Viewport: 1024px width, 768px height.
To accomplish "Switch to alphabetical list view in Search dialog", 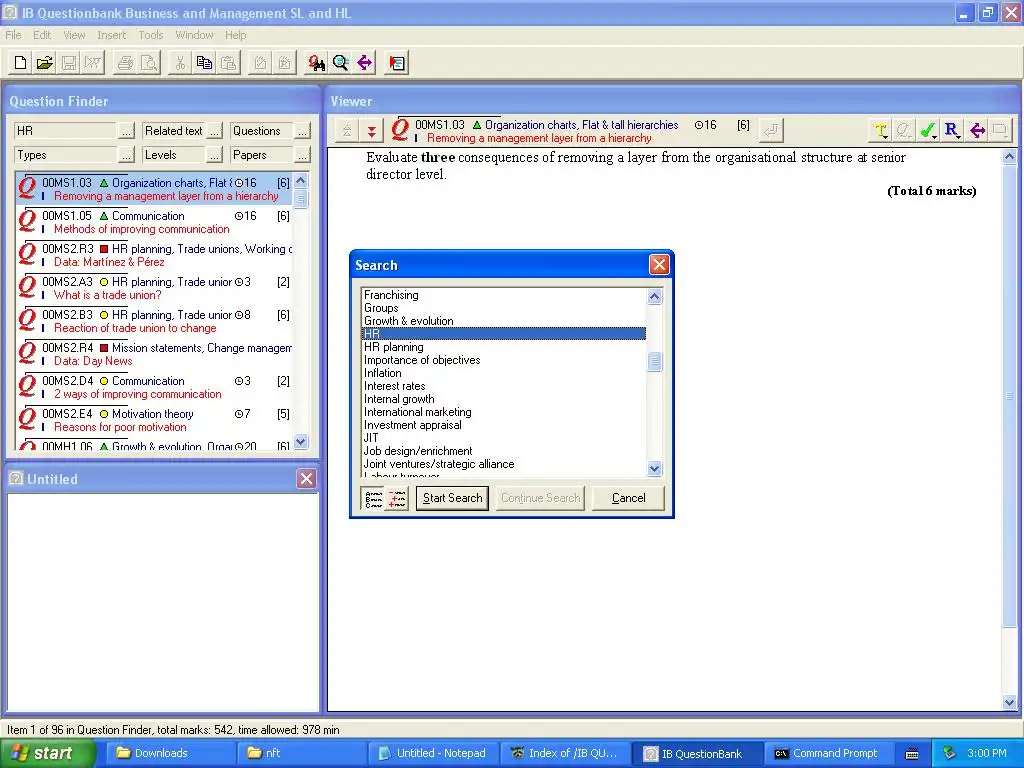I will click(x=374, y=499).
